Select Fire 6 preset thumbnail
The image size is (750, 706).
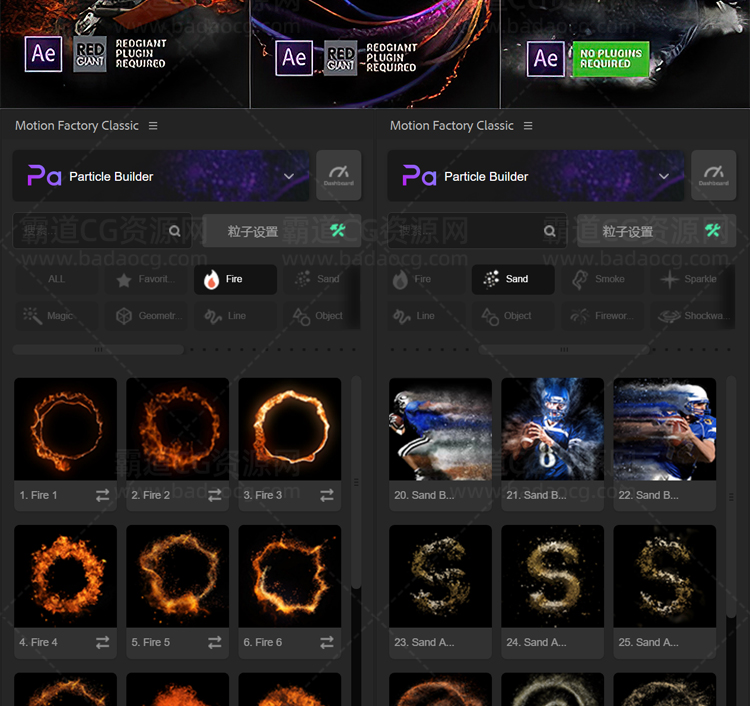click(x=290, y=576)
